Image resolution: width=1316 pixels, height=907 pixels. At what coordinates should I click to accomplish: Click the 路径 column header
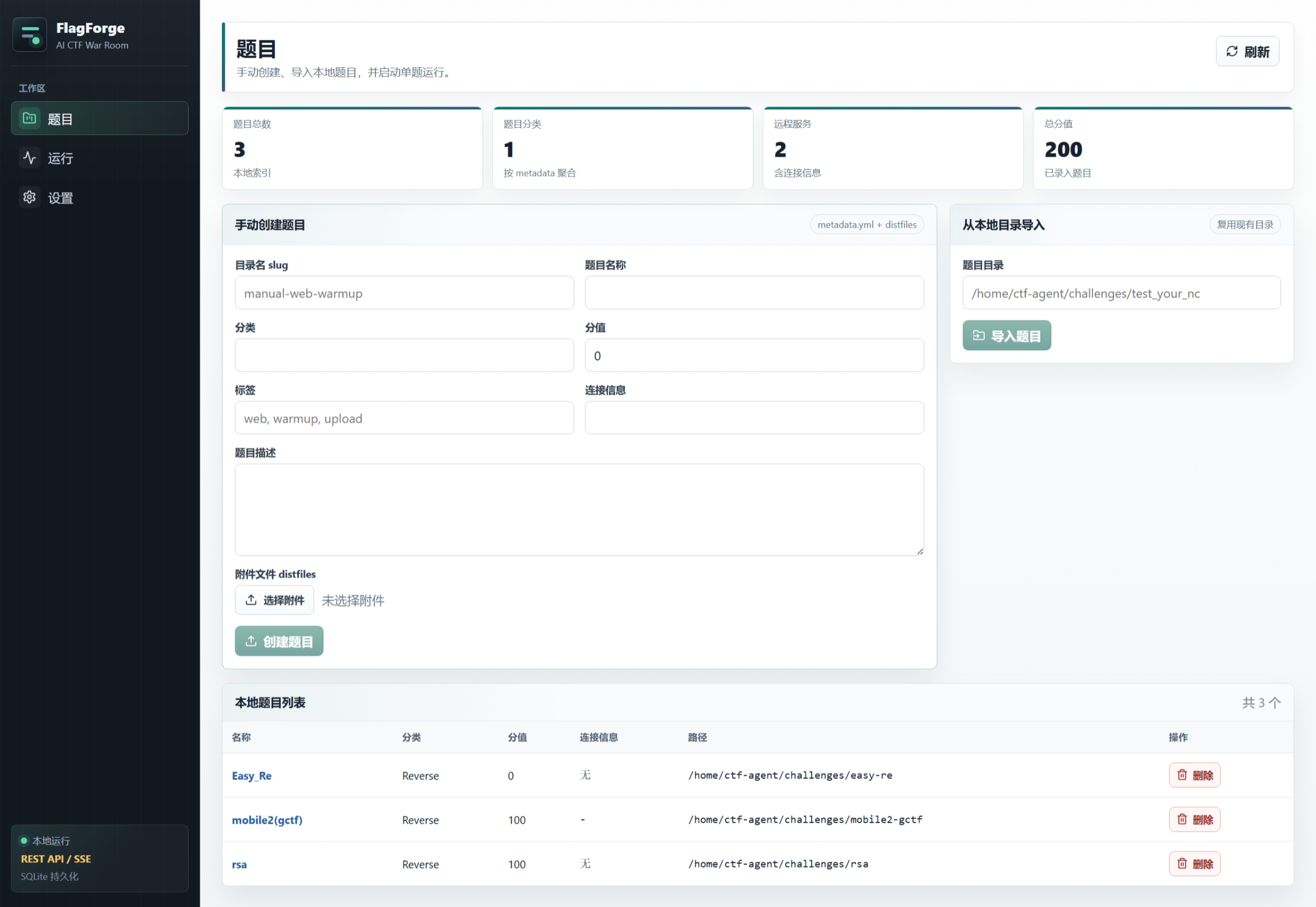coord(697,737)
